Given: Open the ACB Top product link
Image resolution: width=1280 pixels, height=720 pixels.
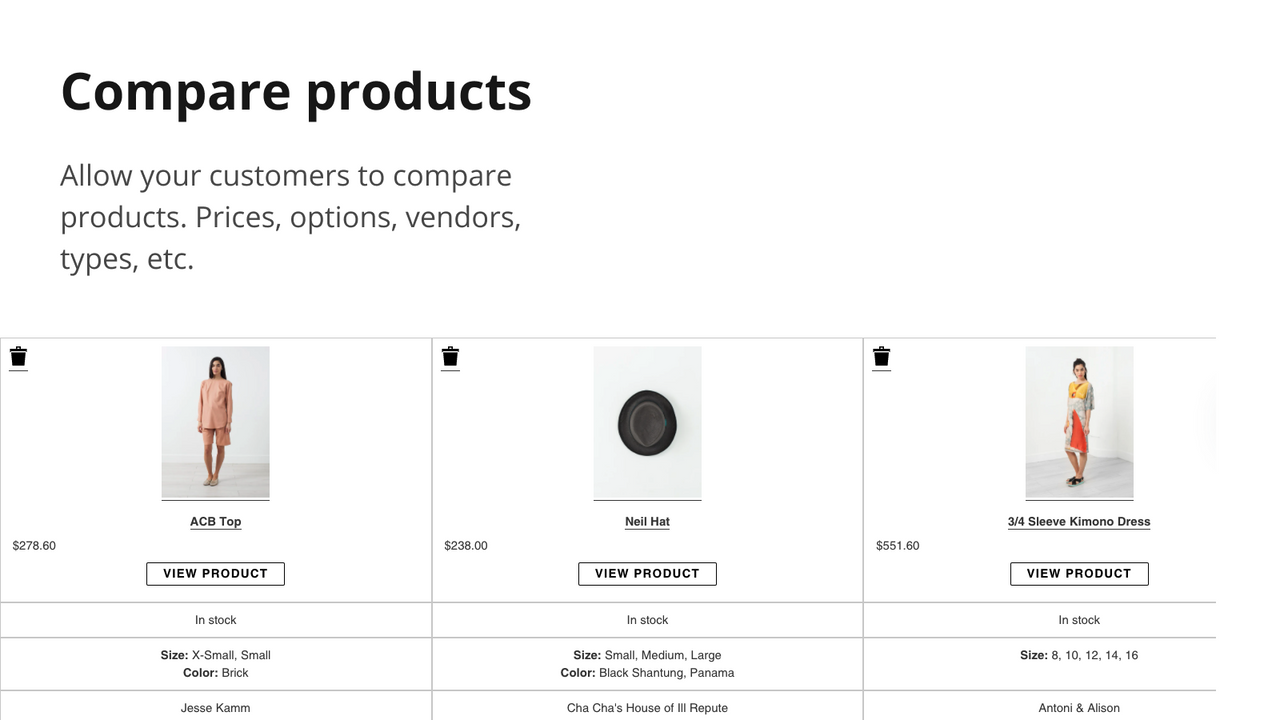Looking at the screenshot, I should click(215, 521).
